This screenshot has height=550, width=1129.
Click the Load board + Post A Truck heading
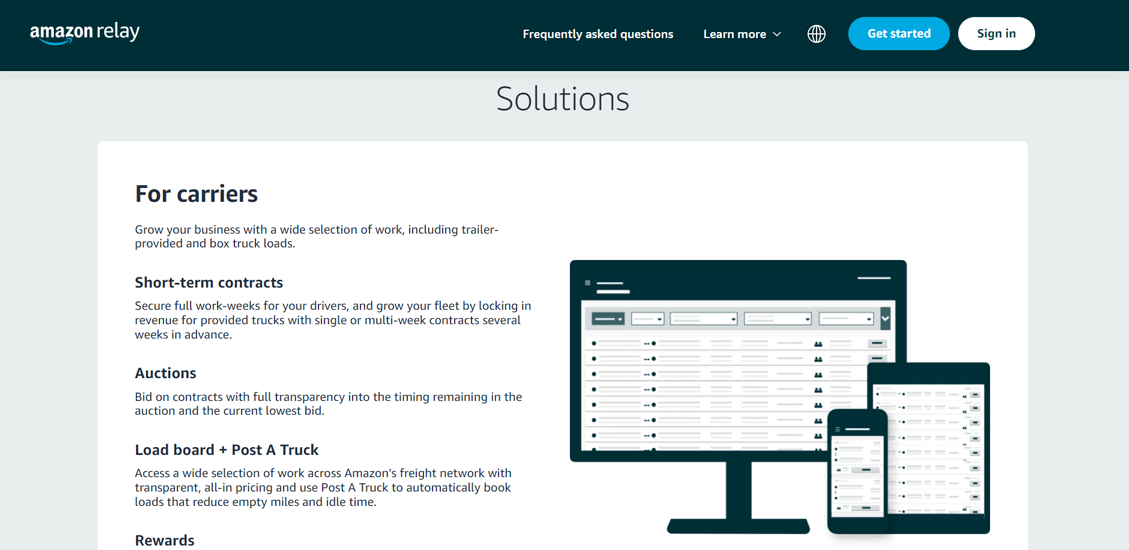click(227, 450)
